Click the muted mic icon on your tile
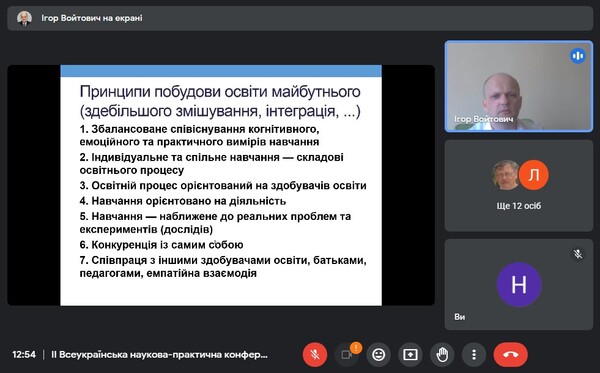 [578, 254]
